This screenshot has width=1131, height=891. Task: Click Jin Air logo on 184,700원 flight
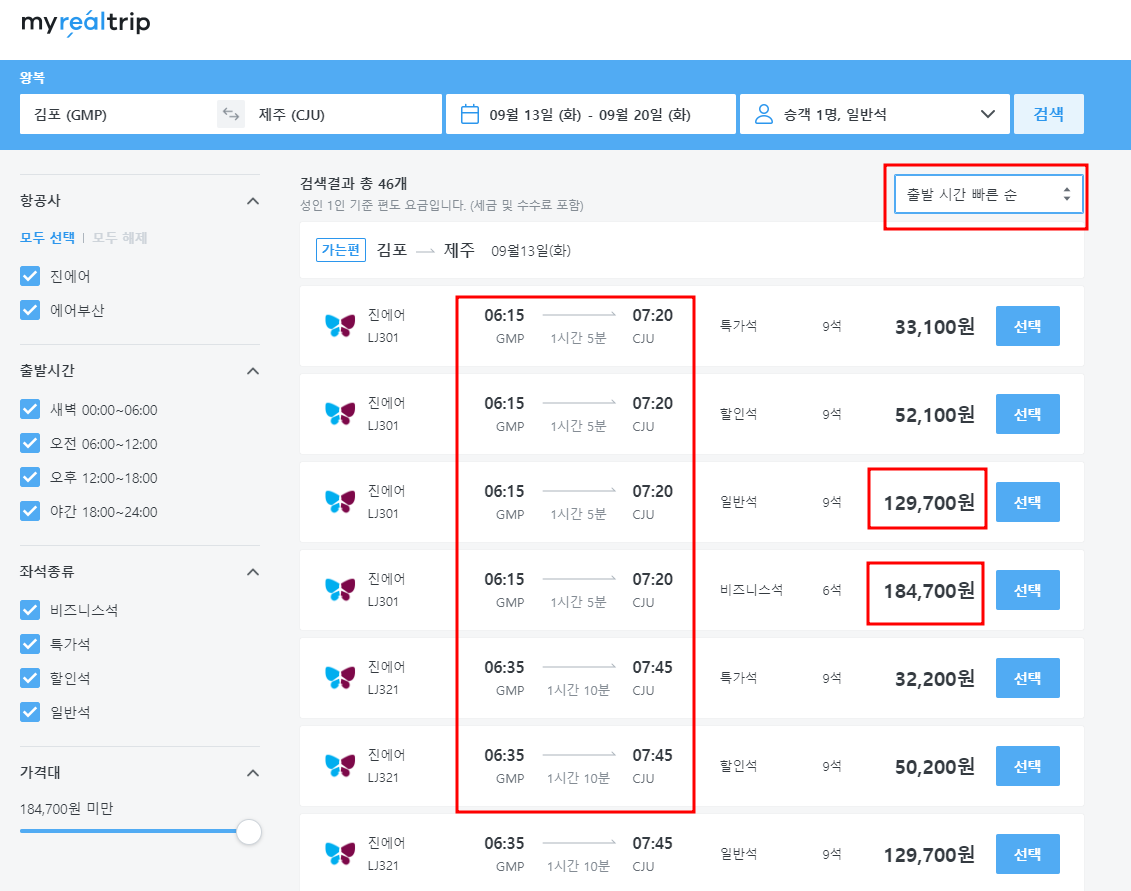(340, 589)
